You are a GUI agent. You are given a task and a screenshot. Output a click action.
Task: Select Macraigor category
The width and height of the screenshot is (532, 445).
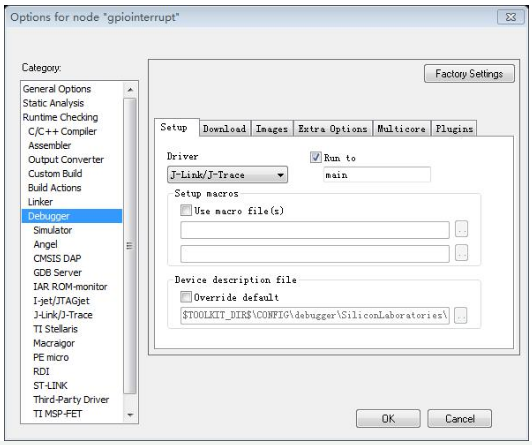(x=54, y=343)
